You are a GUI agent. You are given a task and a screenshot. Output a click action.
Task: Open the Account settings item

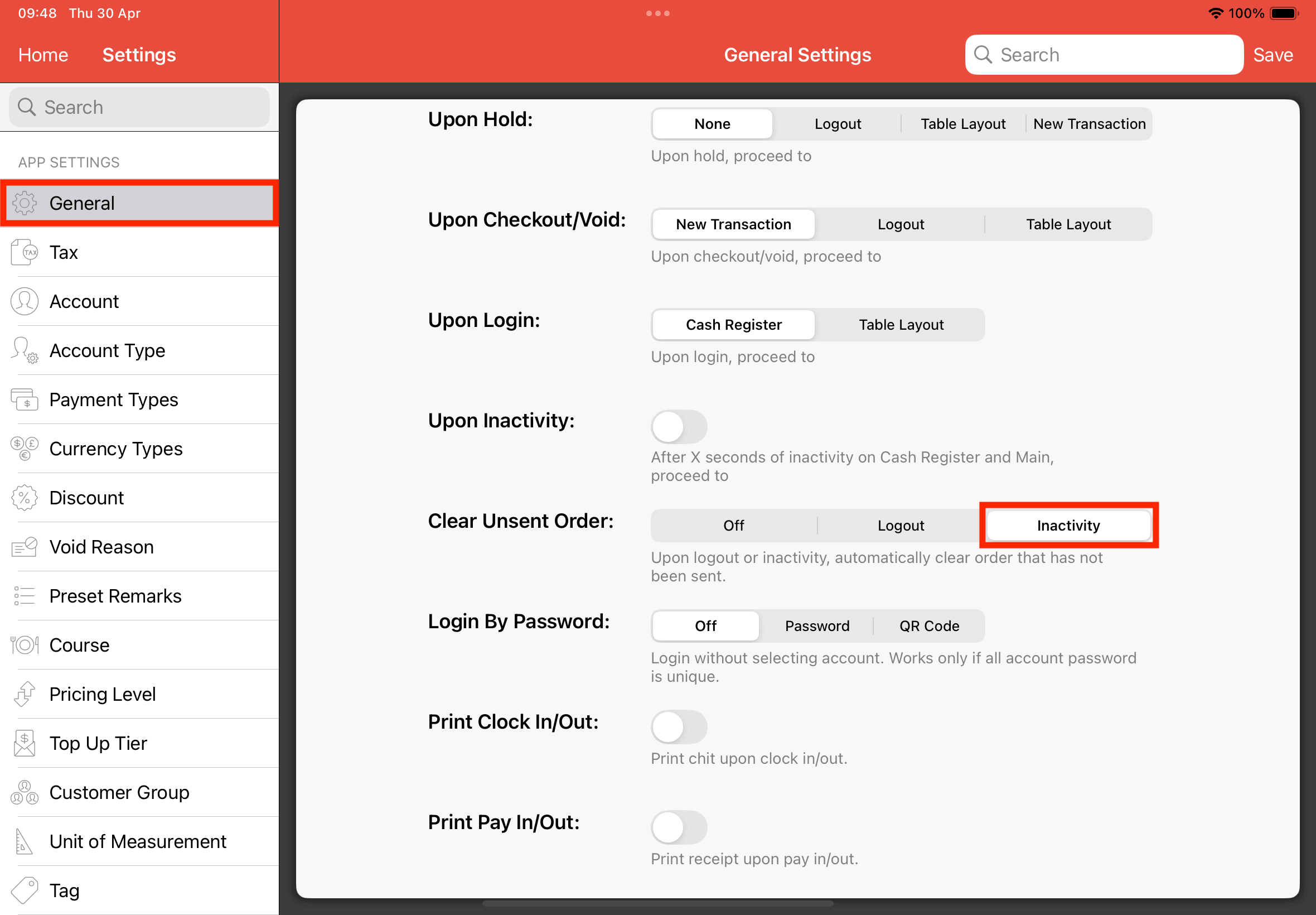click(139, 302)
